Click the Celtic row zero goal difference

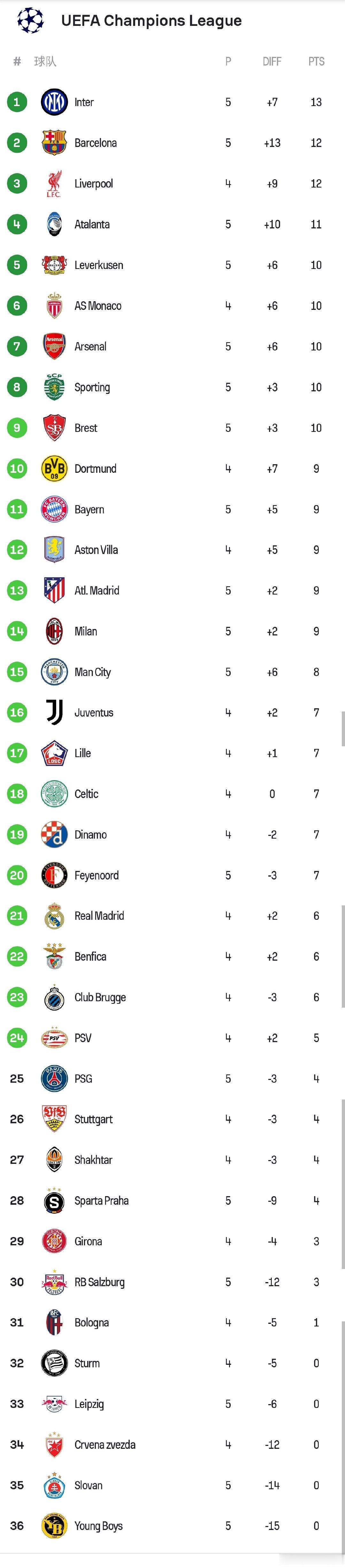[x=272, y=794]
